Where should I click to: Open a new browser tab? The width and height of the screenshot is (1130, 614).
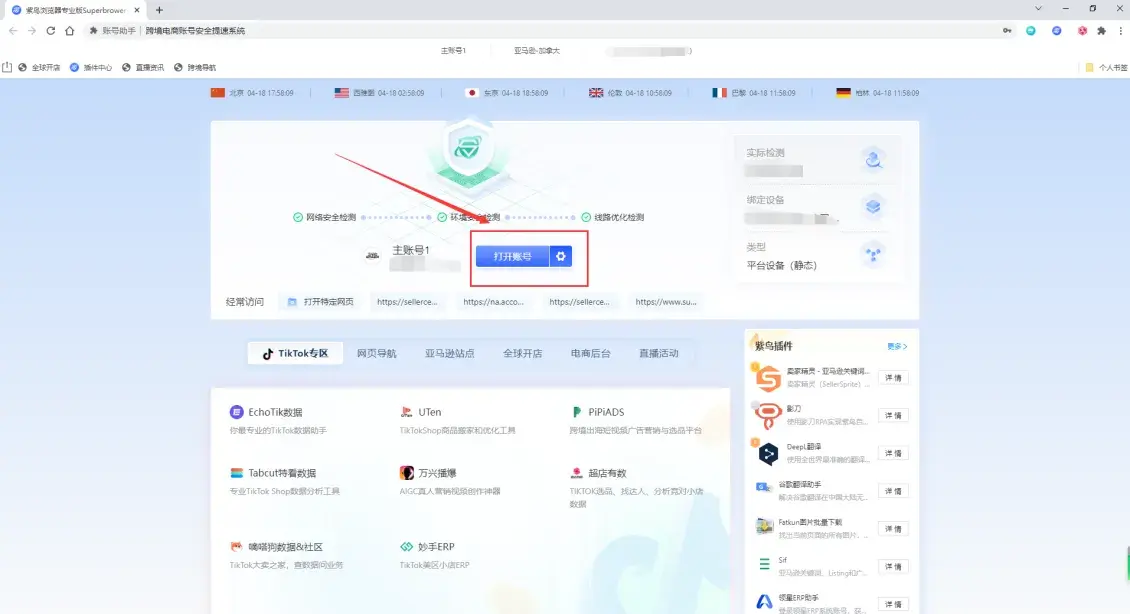tap(159, 10)
